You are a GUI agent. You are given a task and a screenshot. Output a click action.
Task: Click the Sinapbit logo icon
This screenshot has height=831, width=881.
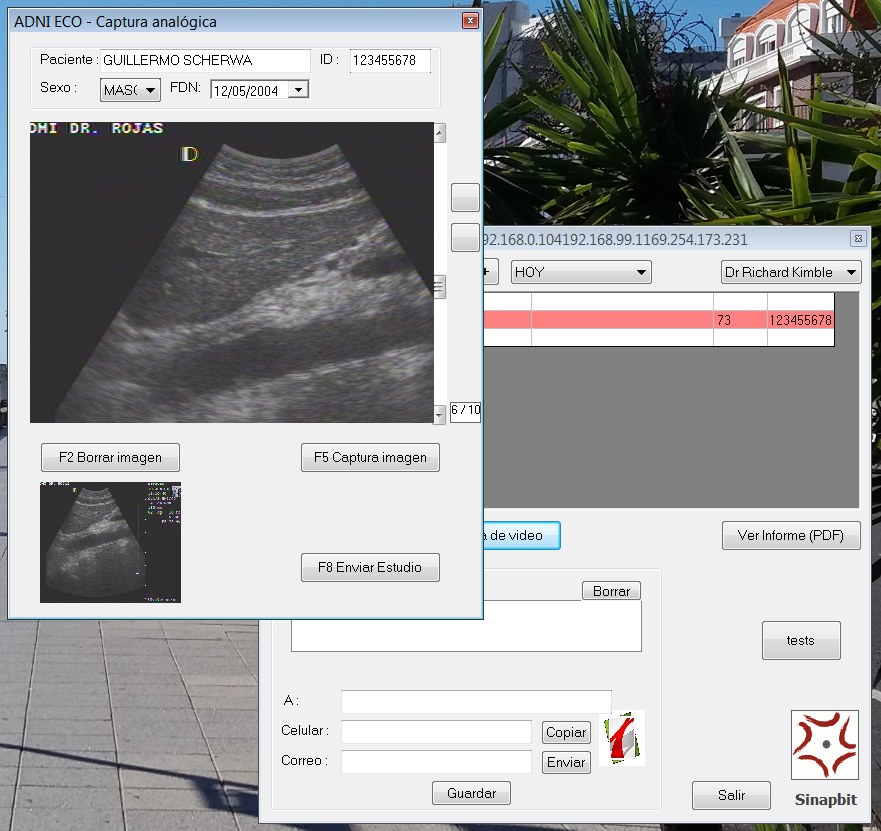coord(824,745)
